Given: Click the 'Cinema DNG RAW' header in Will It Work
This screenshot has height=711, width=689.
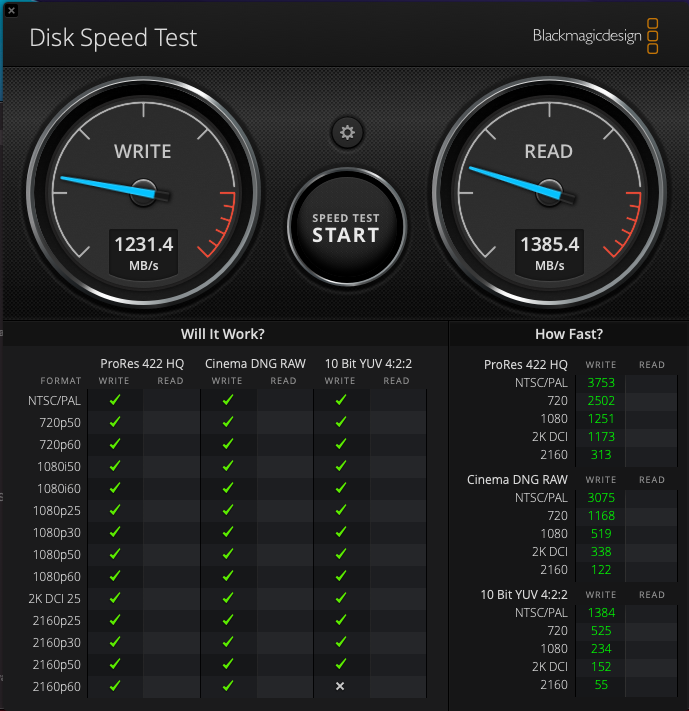Looking at the screenshot, I should point(255,364).
